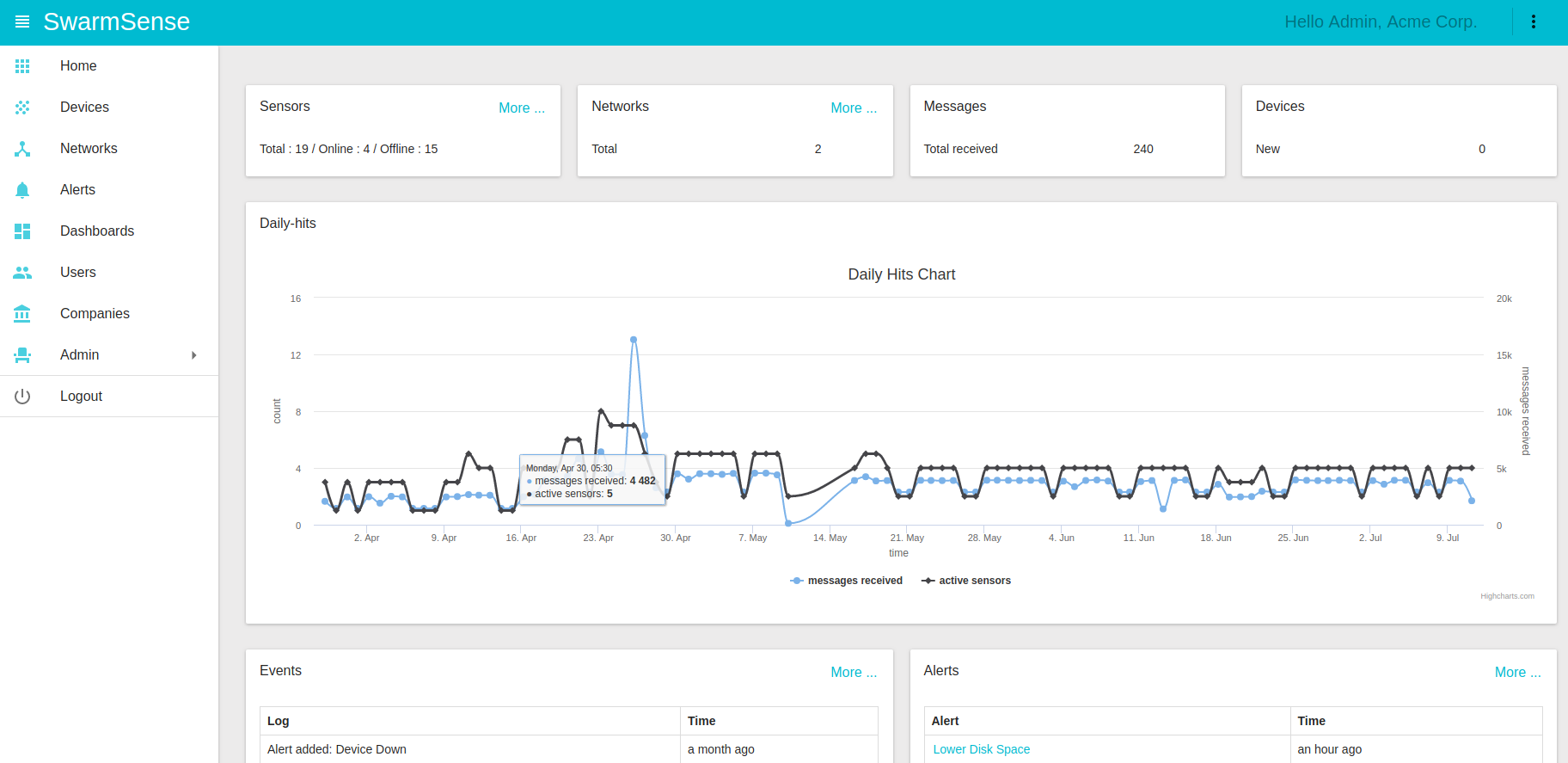Click 'Hello Admin, Acme Corp.' greeting
The image size is (1568, 763).
1381,22
